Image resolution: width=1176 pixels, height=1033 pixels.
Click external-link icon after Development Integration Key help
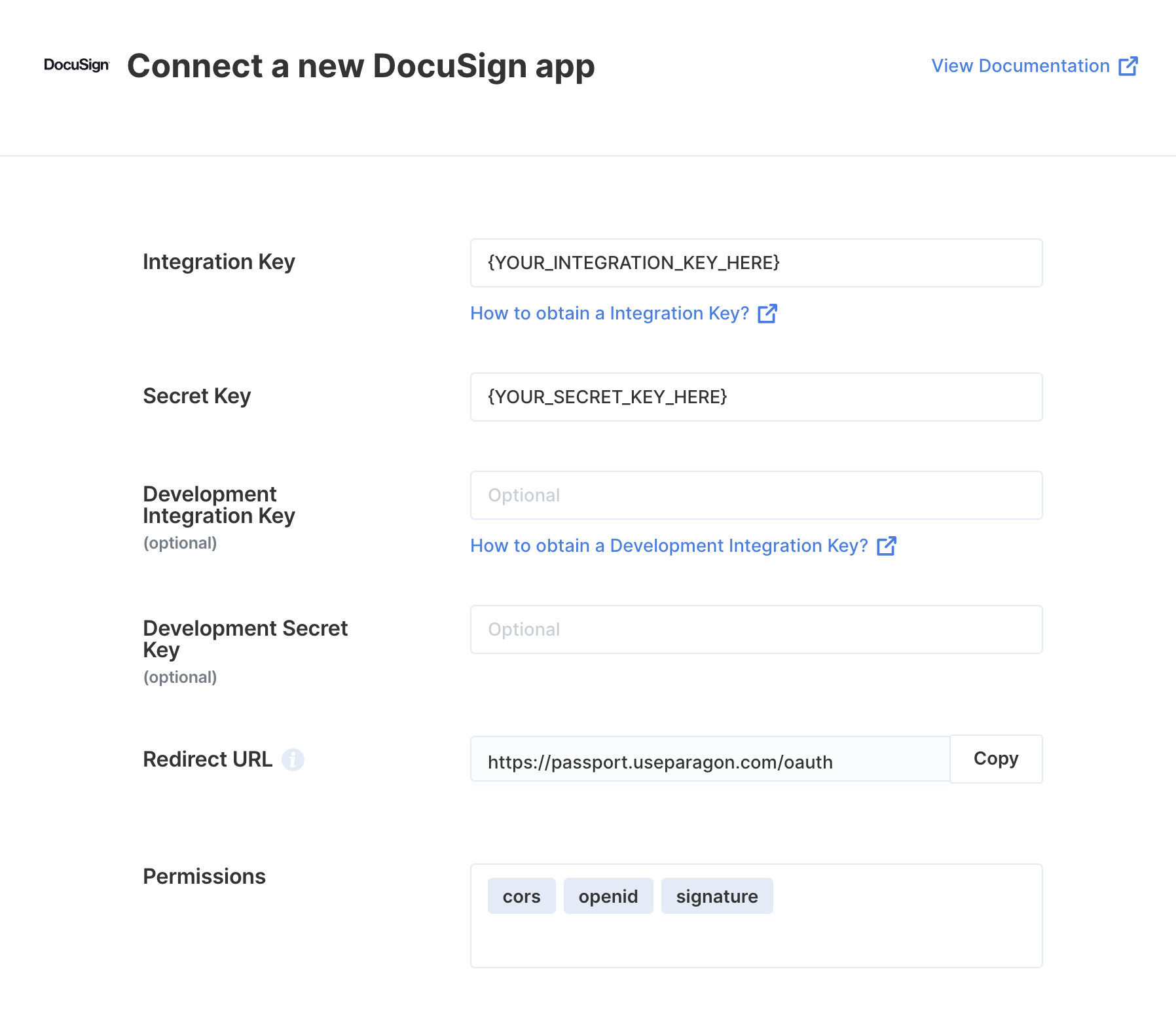pyautogui.click(x=887, y=546)
